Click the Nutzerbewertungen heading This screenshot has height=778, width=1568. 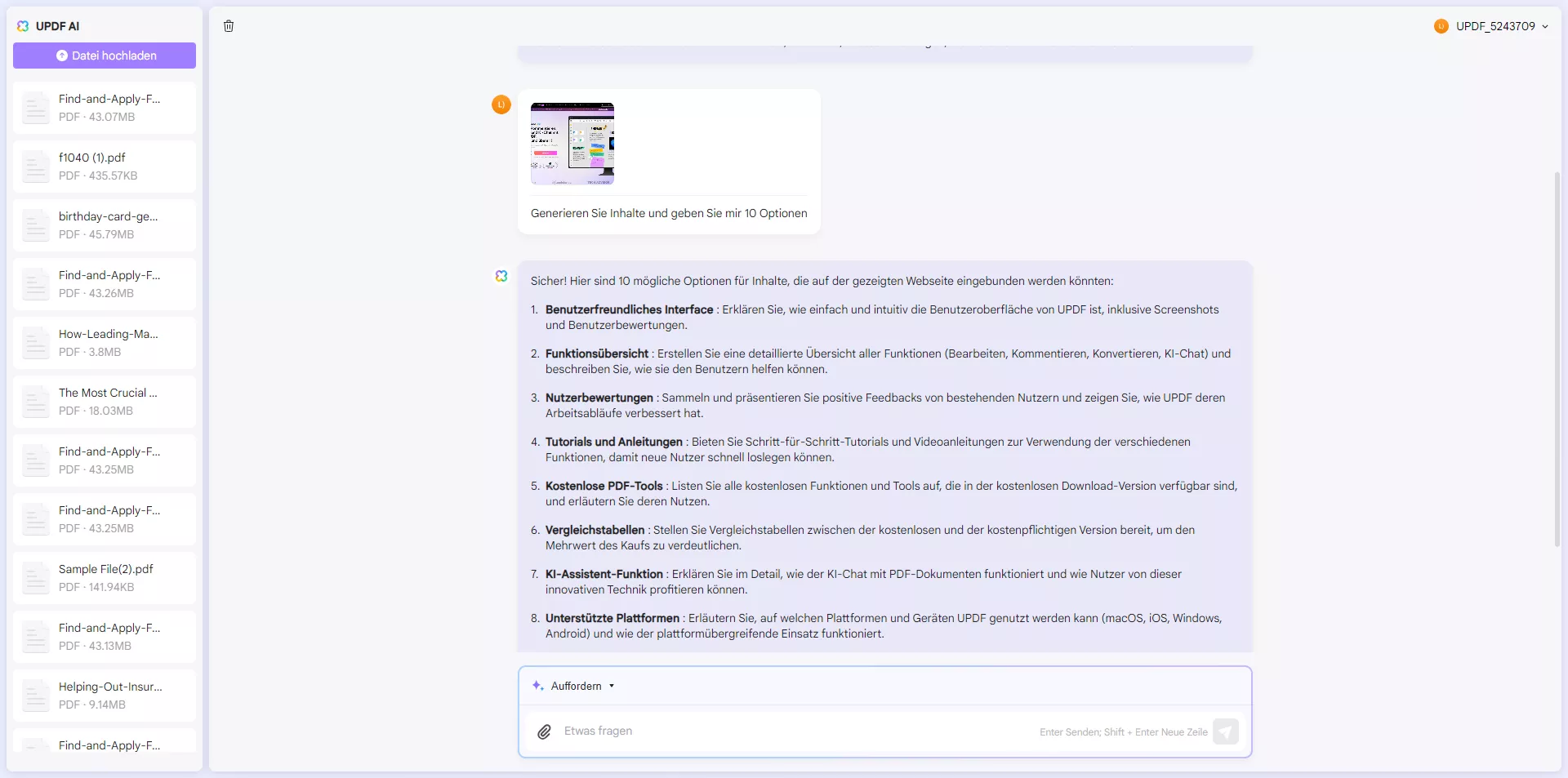point(599,398)
